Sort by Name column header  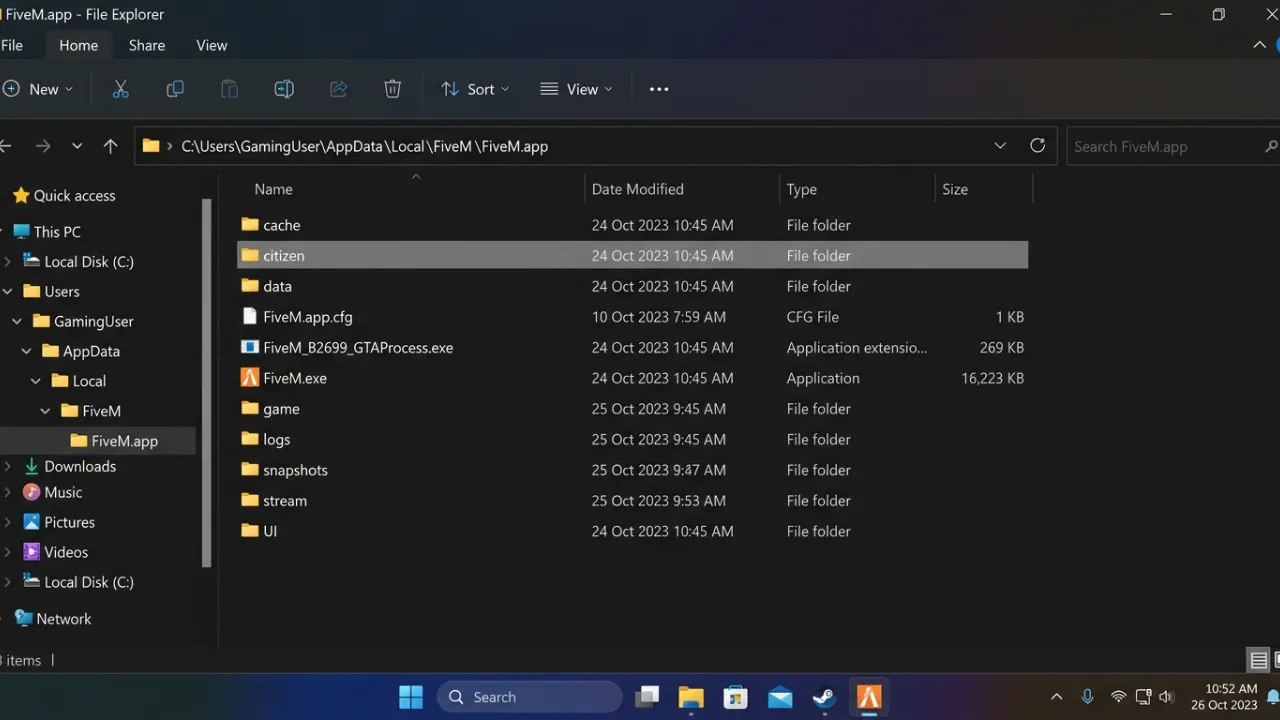273,189
